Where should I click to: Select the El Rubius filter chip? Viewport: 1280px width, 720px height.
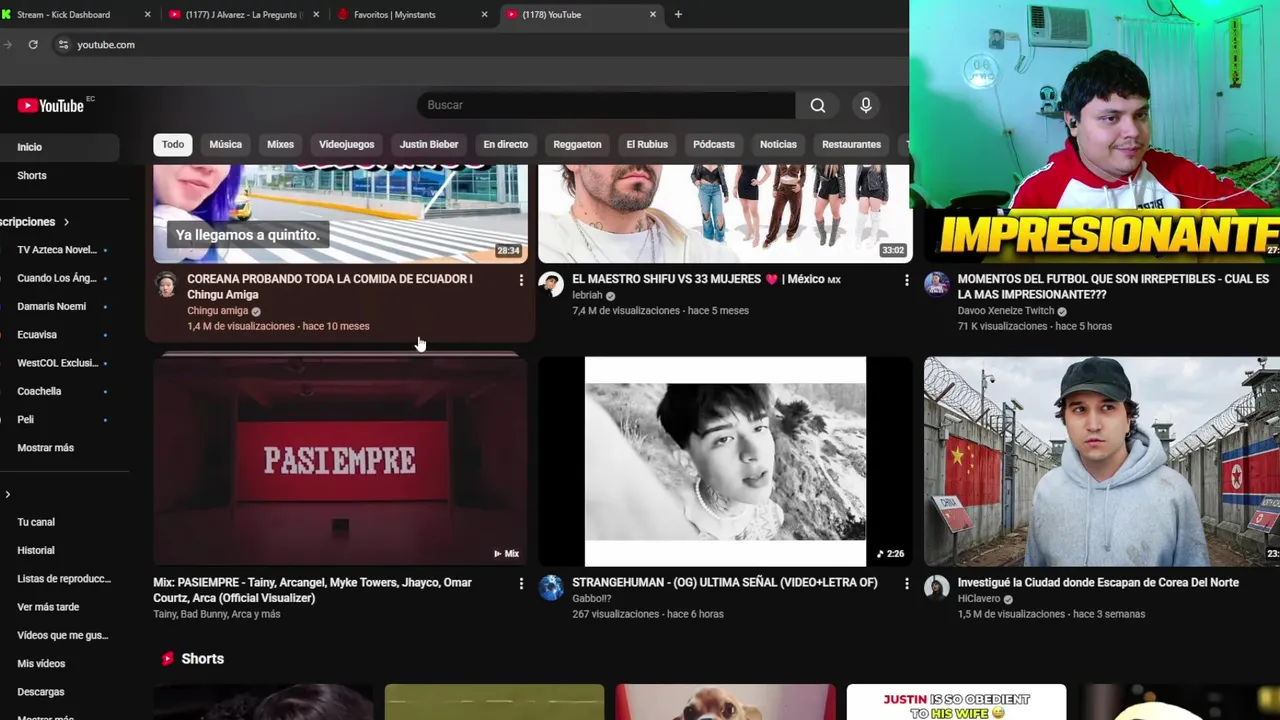[647, 144]
